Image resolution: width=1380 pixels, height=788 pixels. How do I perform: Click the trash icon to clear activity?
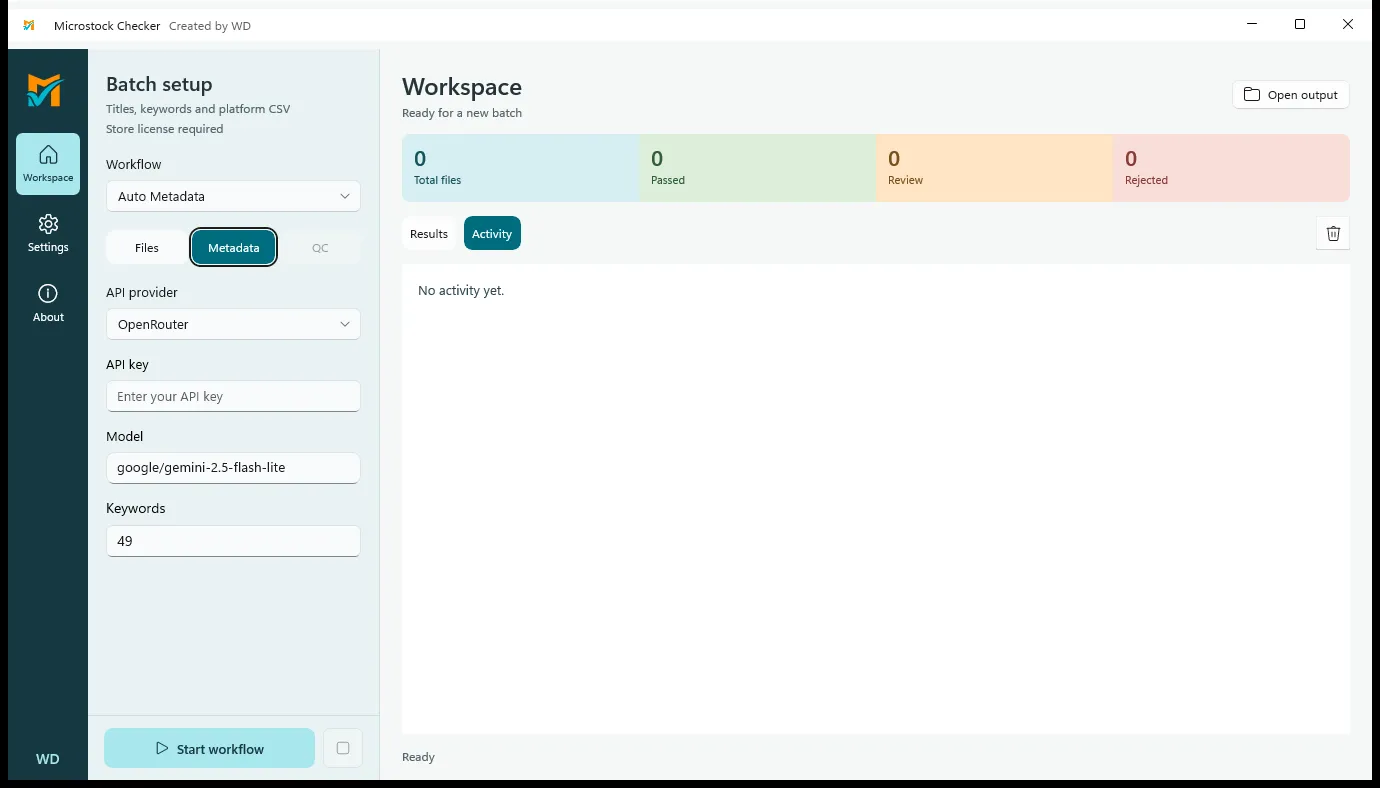[1333, 233]
